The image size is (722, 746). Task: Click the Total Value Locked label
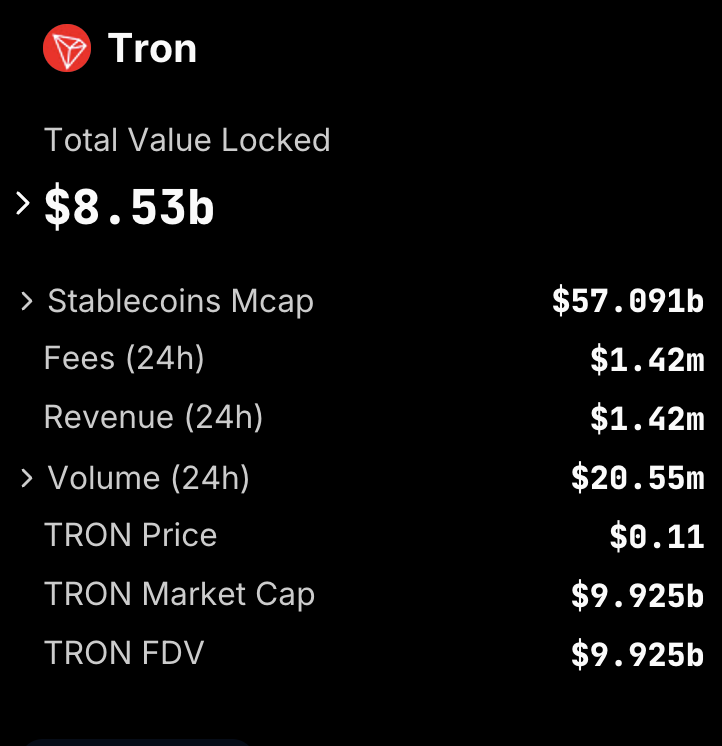pos(187,140)
